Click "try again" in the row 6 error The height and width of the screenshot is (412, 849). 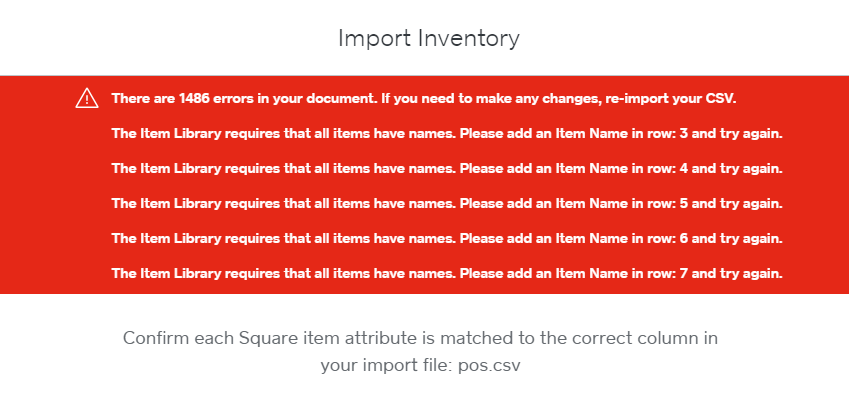pos(750,238)
